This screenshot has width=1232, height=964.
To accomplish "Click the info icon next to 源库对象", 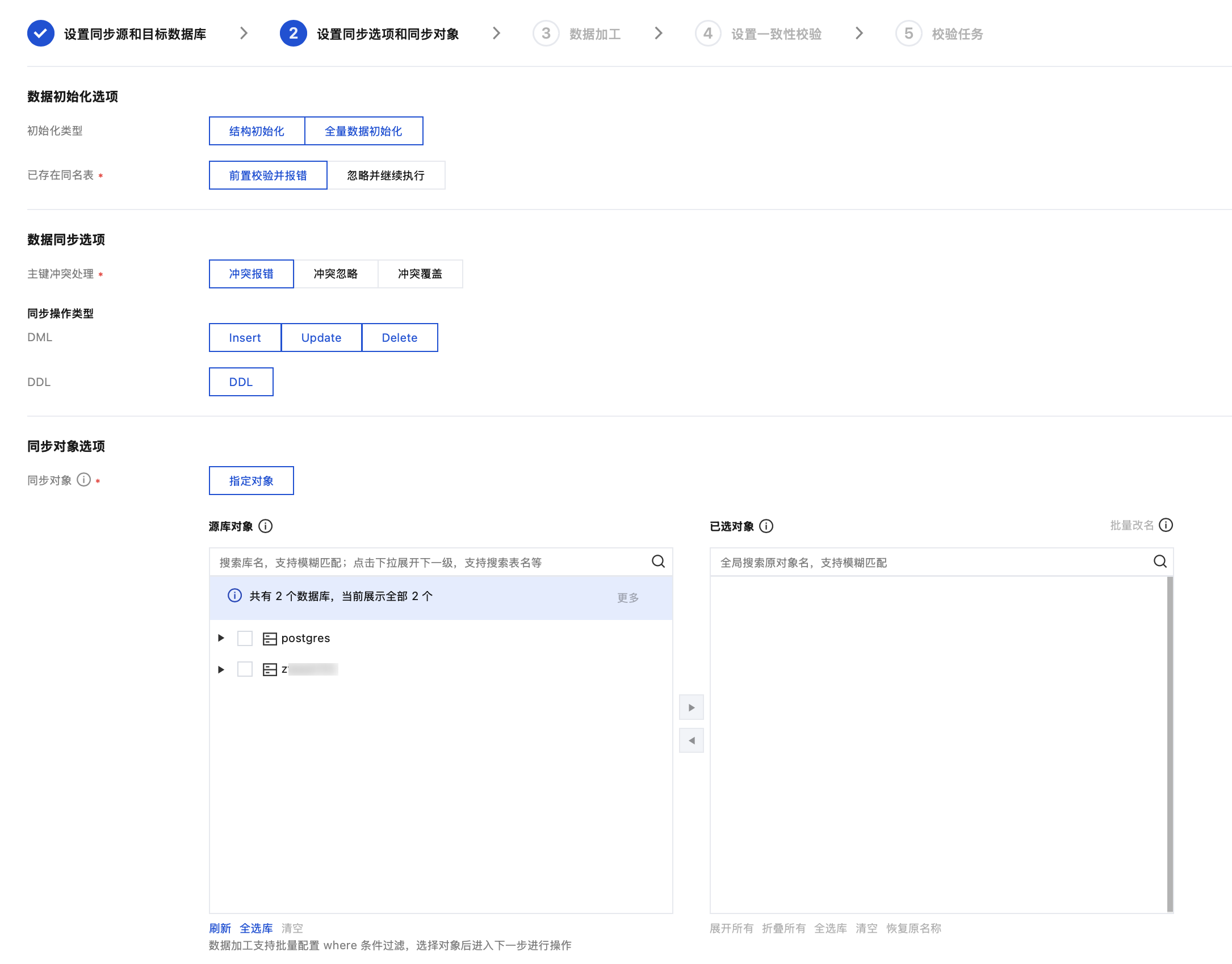I will coord(265,526).
